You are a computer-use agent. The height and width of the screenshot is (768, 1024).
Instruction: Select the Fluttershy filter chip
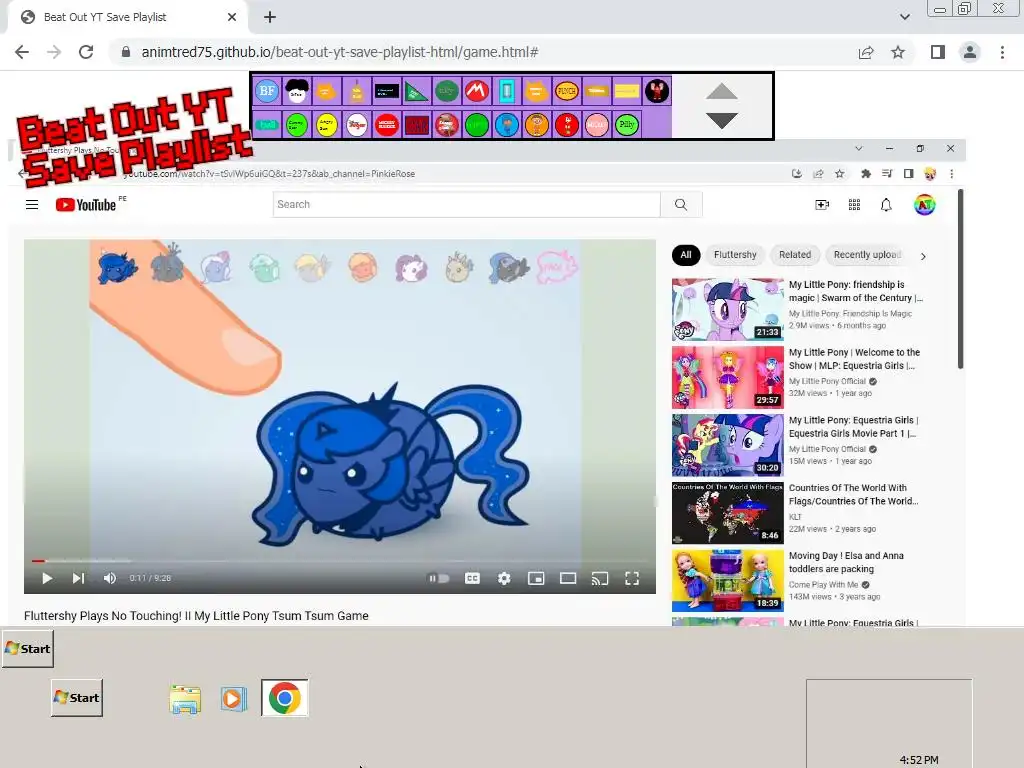click(x=735, y=255)
